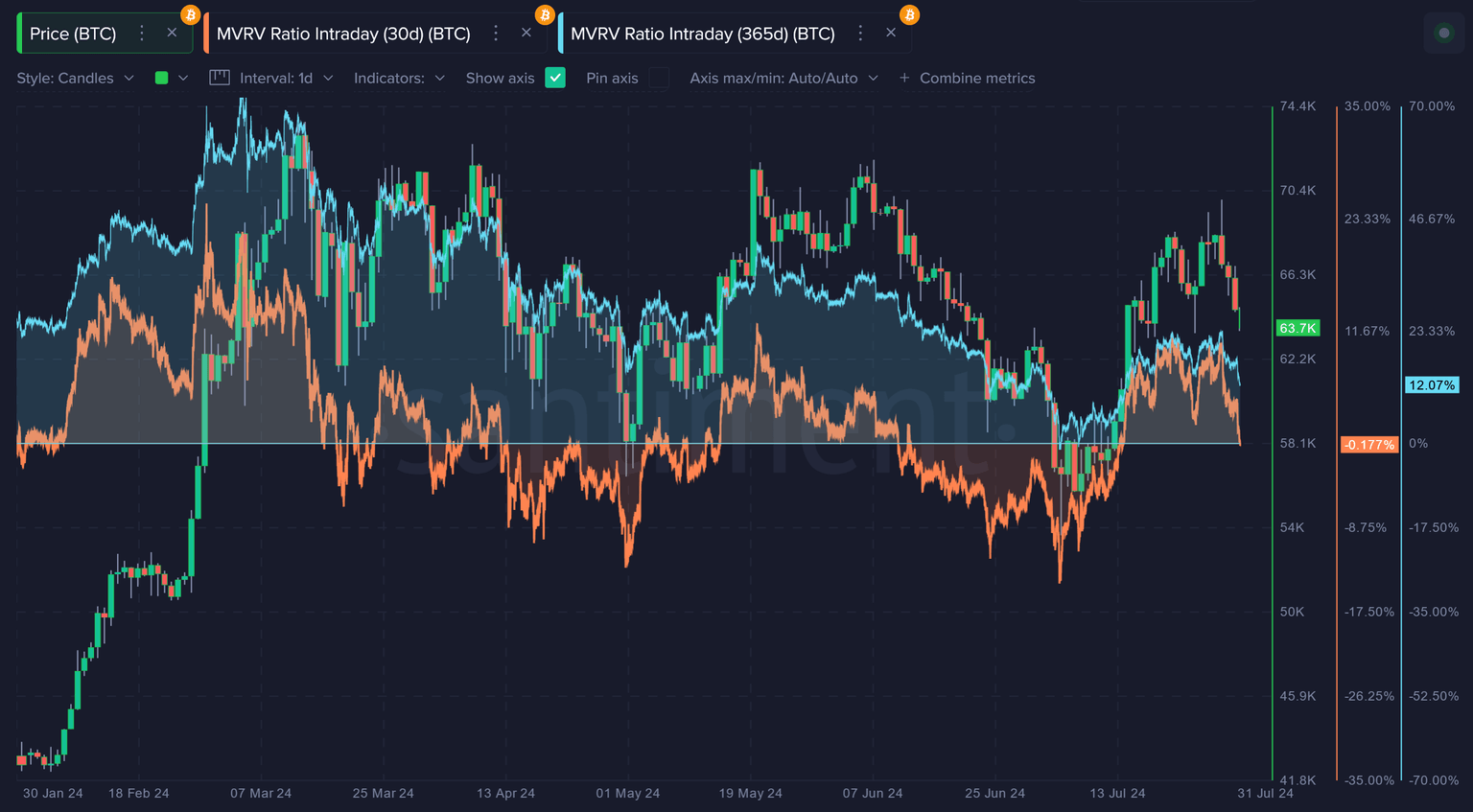Uncheck the Show axis checkbox

coord(555,78)
